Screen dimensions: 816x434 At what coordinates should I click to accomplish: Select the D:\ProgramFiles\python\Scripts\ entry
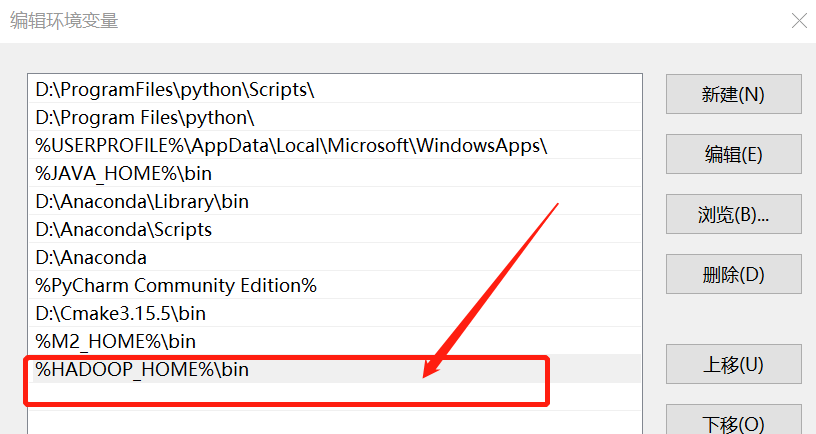(x=175, y=89)
